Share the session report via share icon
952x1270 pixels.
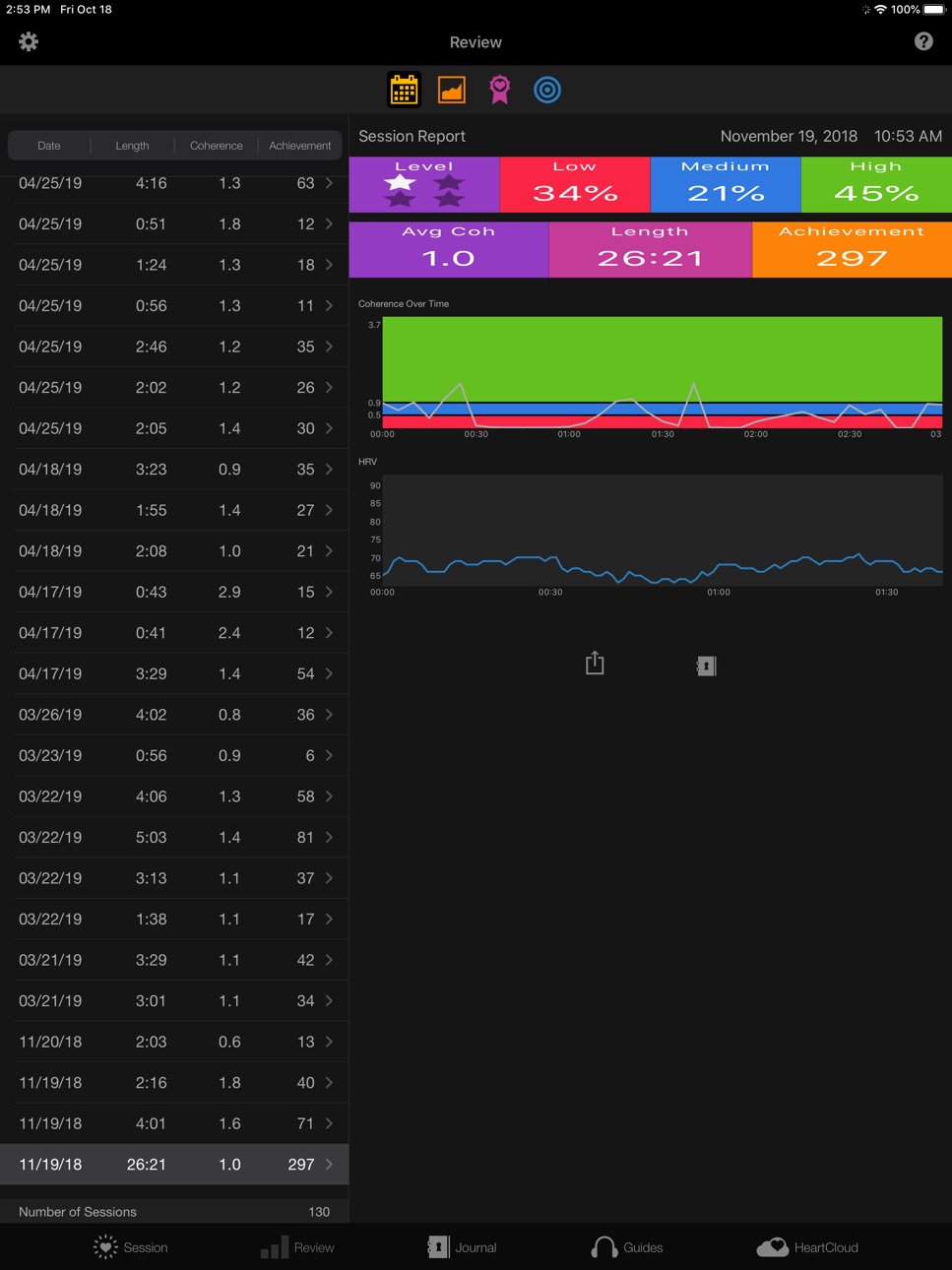click(595, 664)
